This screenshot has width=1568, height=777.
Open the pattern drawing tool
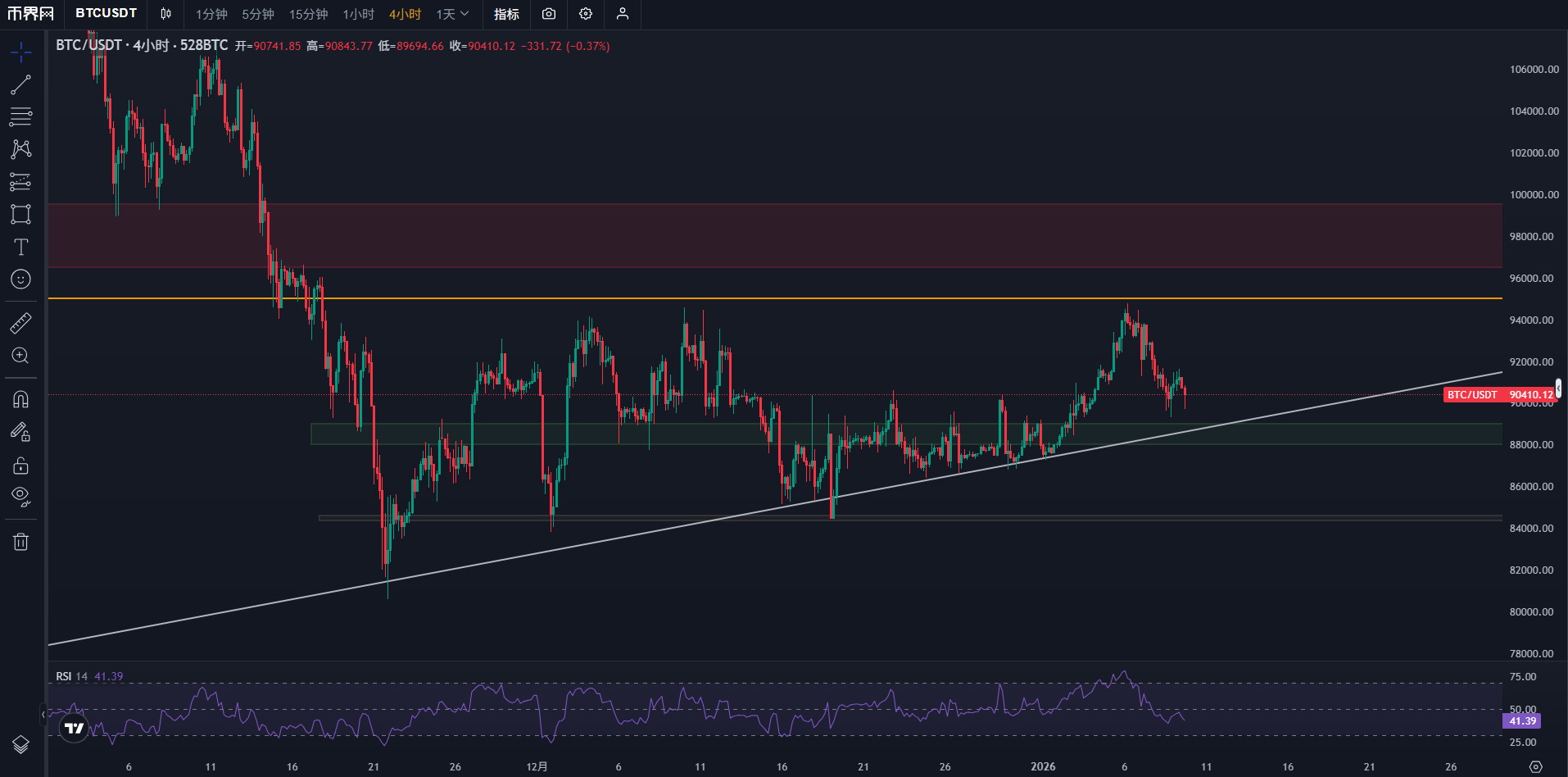point(20,149)
